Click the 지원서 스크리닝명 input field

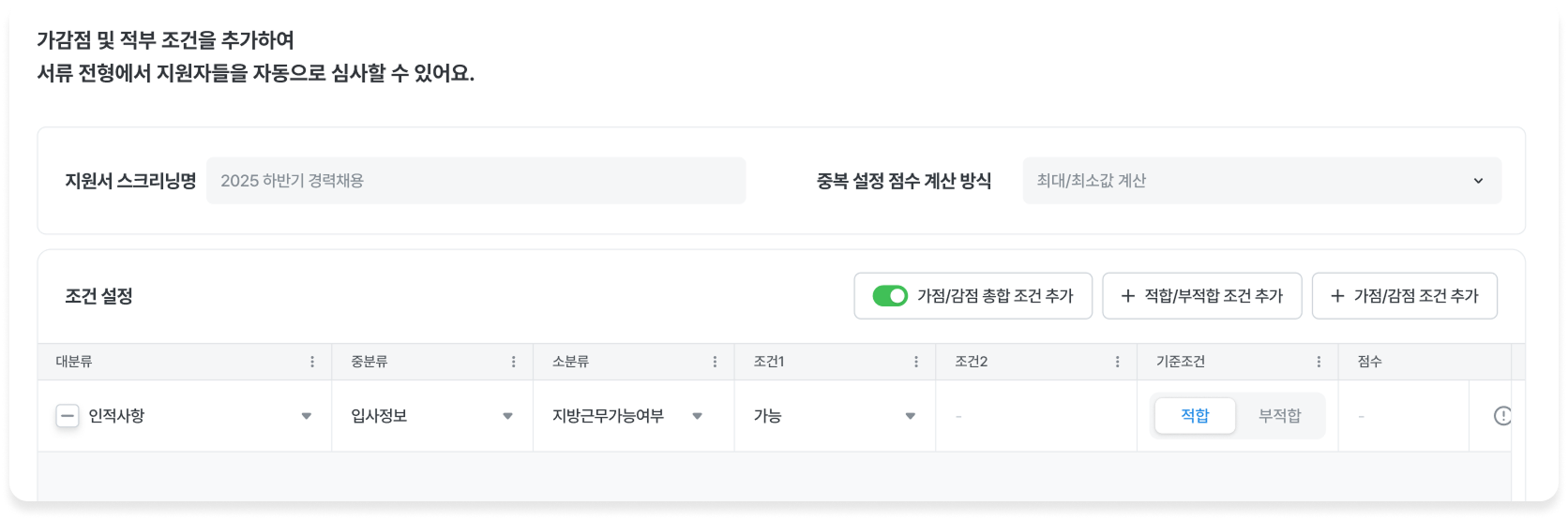[475, 181]
